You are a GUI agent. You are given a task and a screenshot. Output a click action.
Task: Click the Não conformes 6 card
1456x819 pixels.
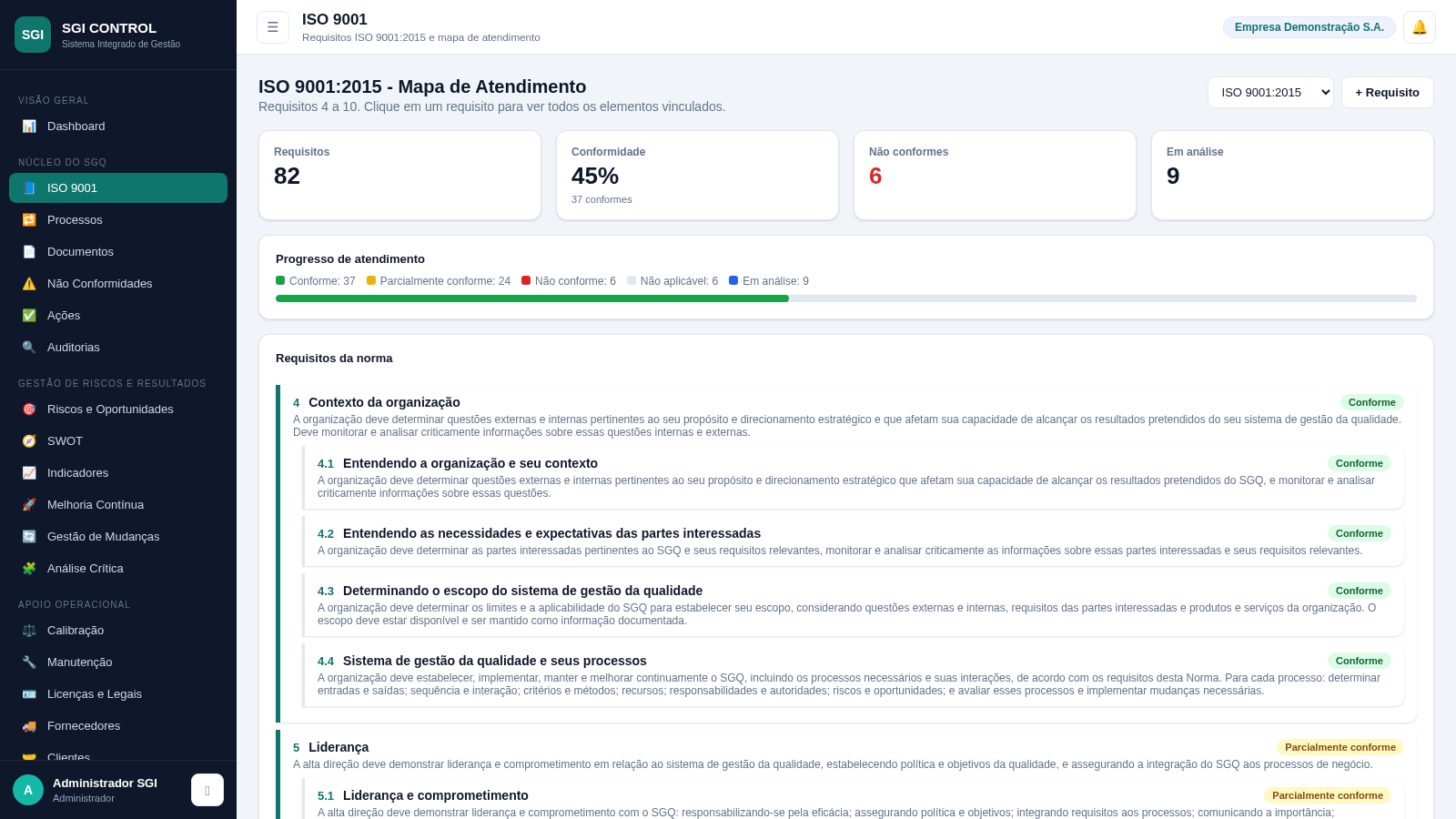[995, 176]
